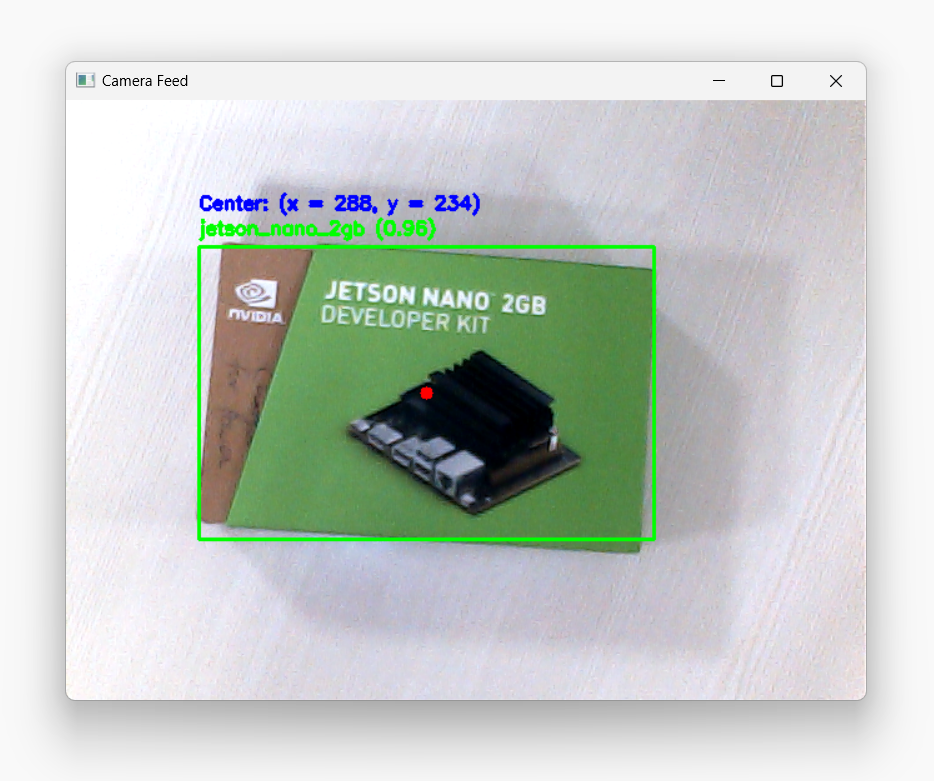Click the JETSON NANO 2GB box text
934x781 pixels.
[435, 297]
